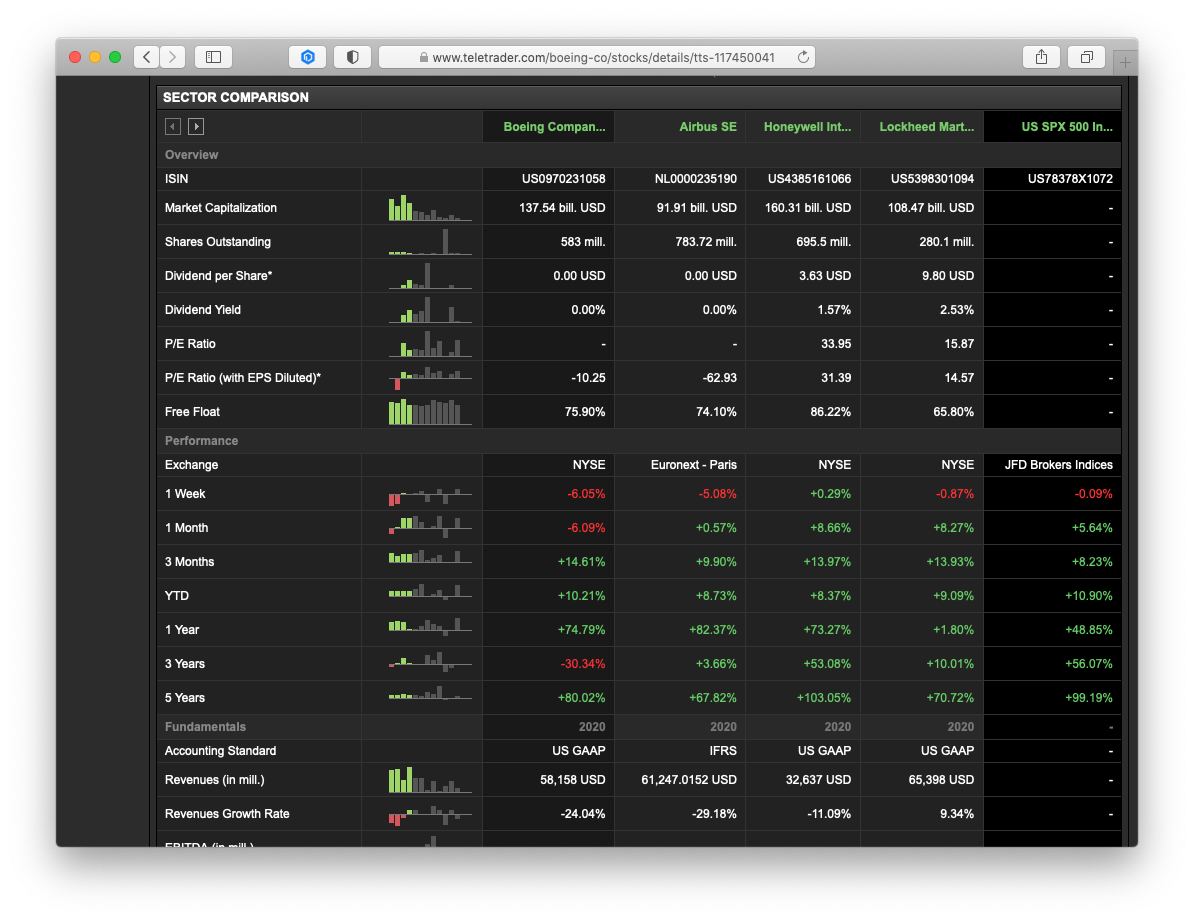
Task: Click the 137.54 bill. USD market cap
Action: pyautogui.click(x=562, y=208)
